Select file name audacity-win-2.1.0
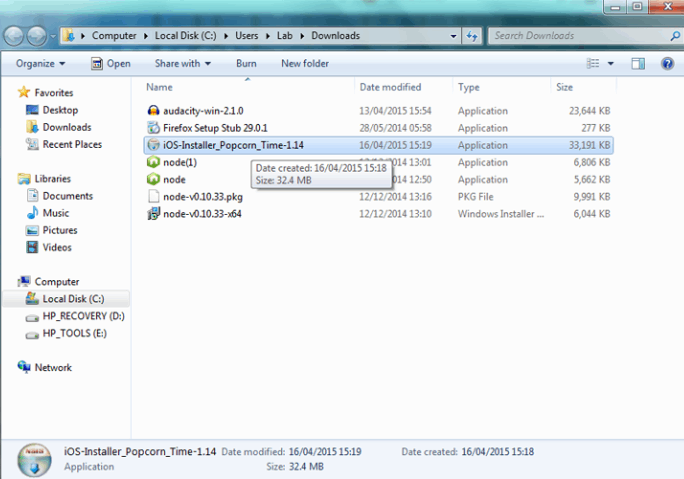This screenshot has height=479, width=684. (203, 111)
